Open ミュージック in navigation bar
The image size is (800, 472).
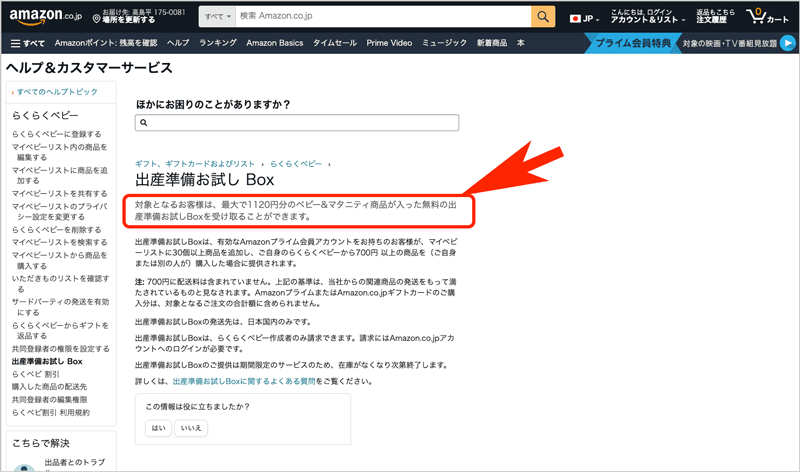click(x=444, y=43)
